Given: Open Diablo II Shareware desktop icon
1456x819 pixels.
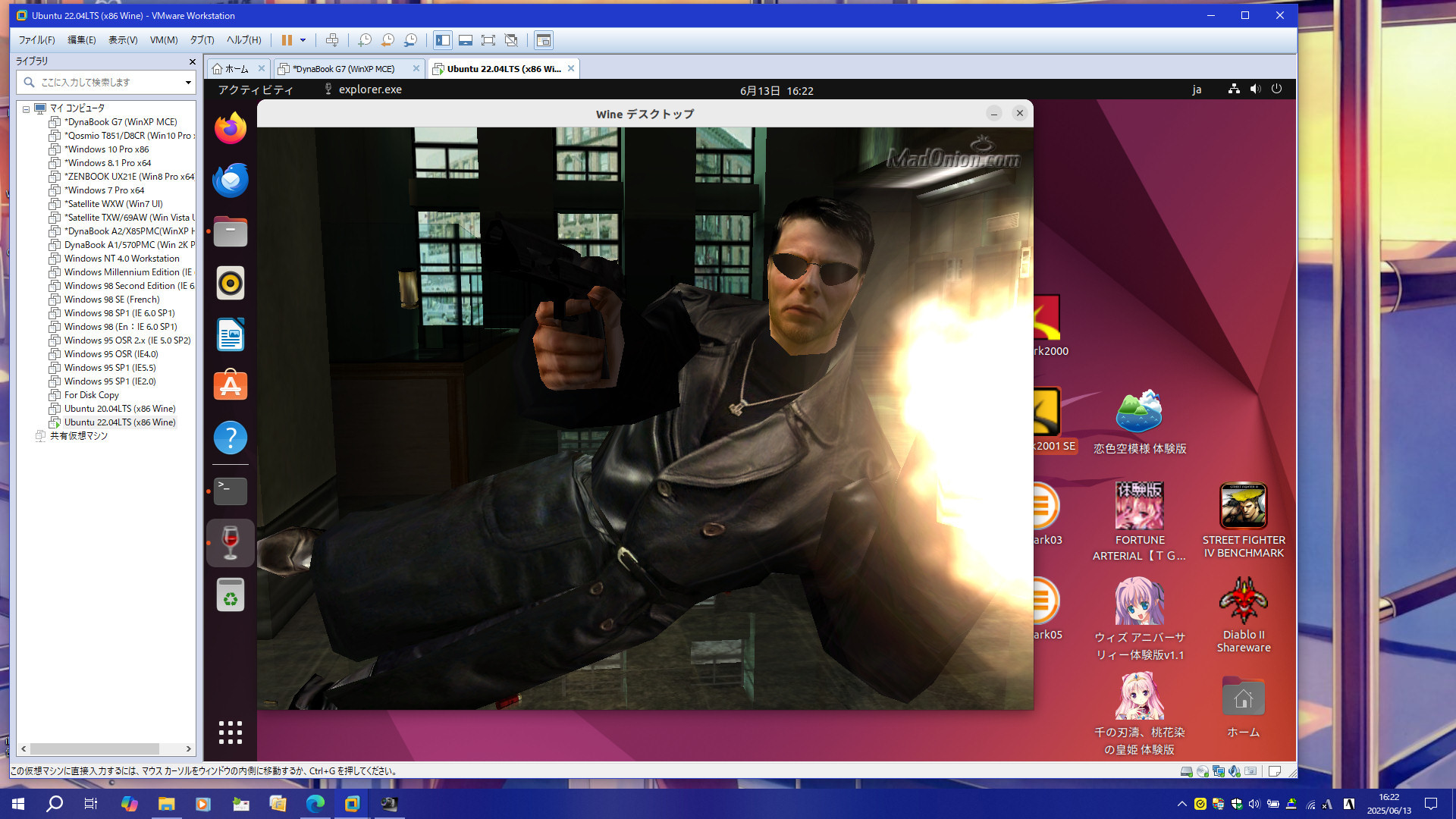Looking at the screenshot, I should click(x=1244, y=616).
